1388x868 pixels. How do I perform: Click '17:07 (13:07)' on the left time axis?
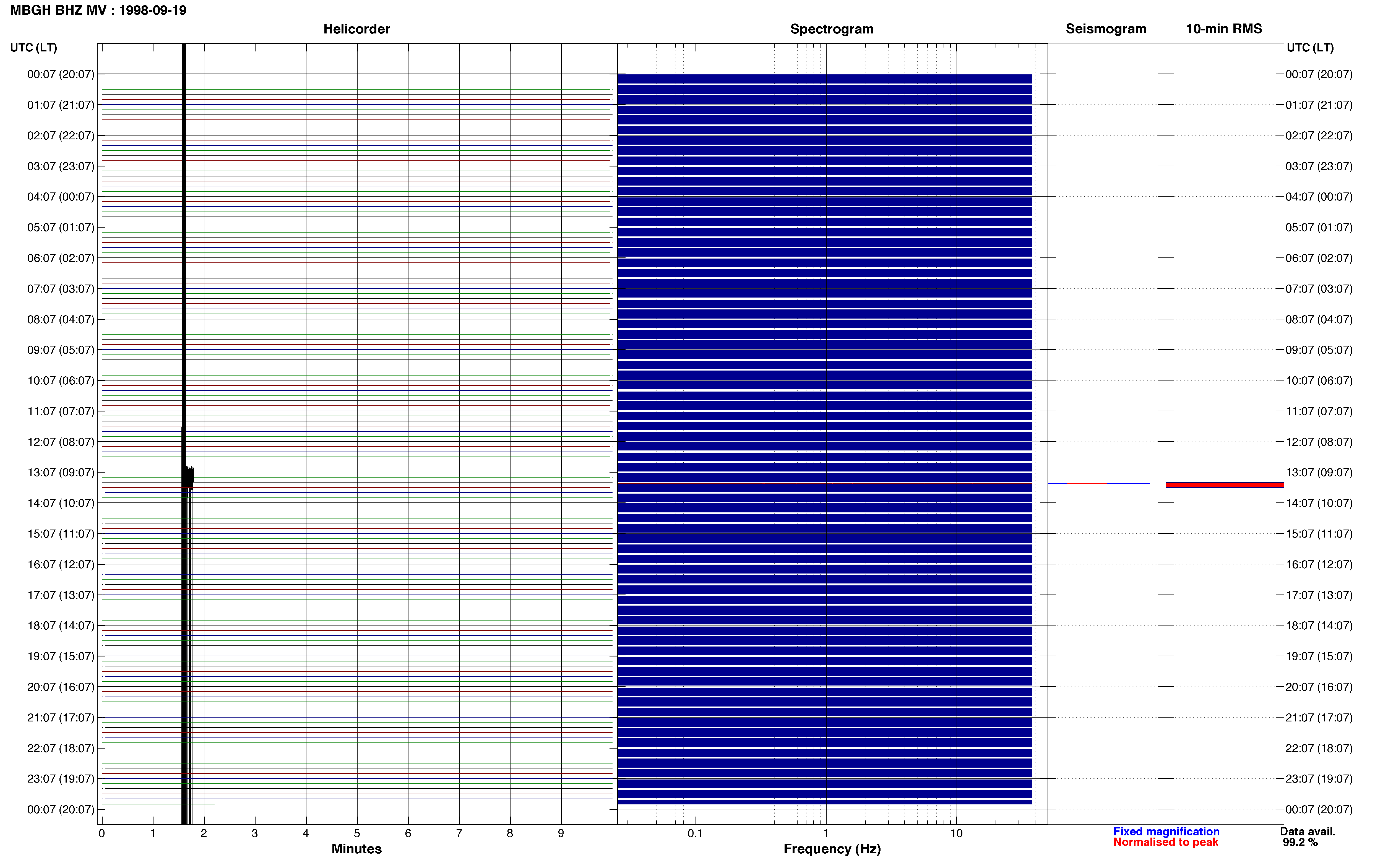61,595
